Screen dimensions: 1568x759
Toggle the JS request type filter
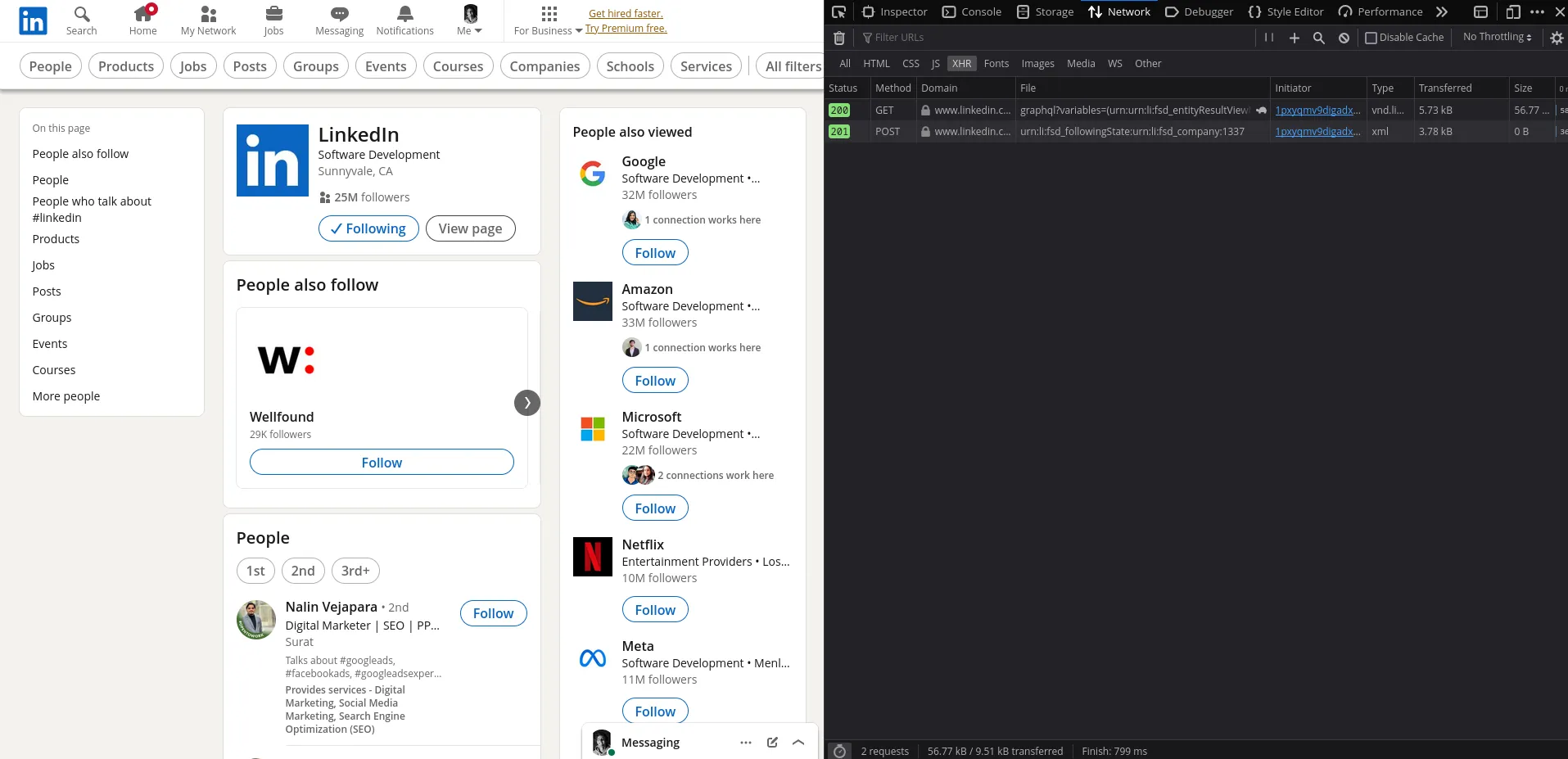tap(935, 64)
